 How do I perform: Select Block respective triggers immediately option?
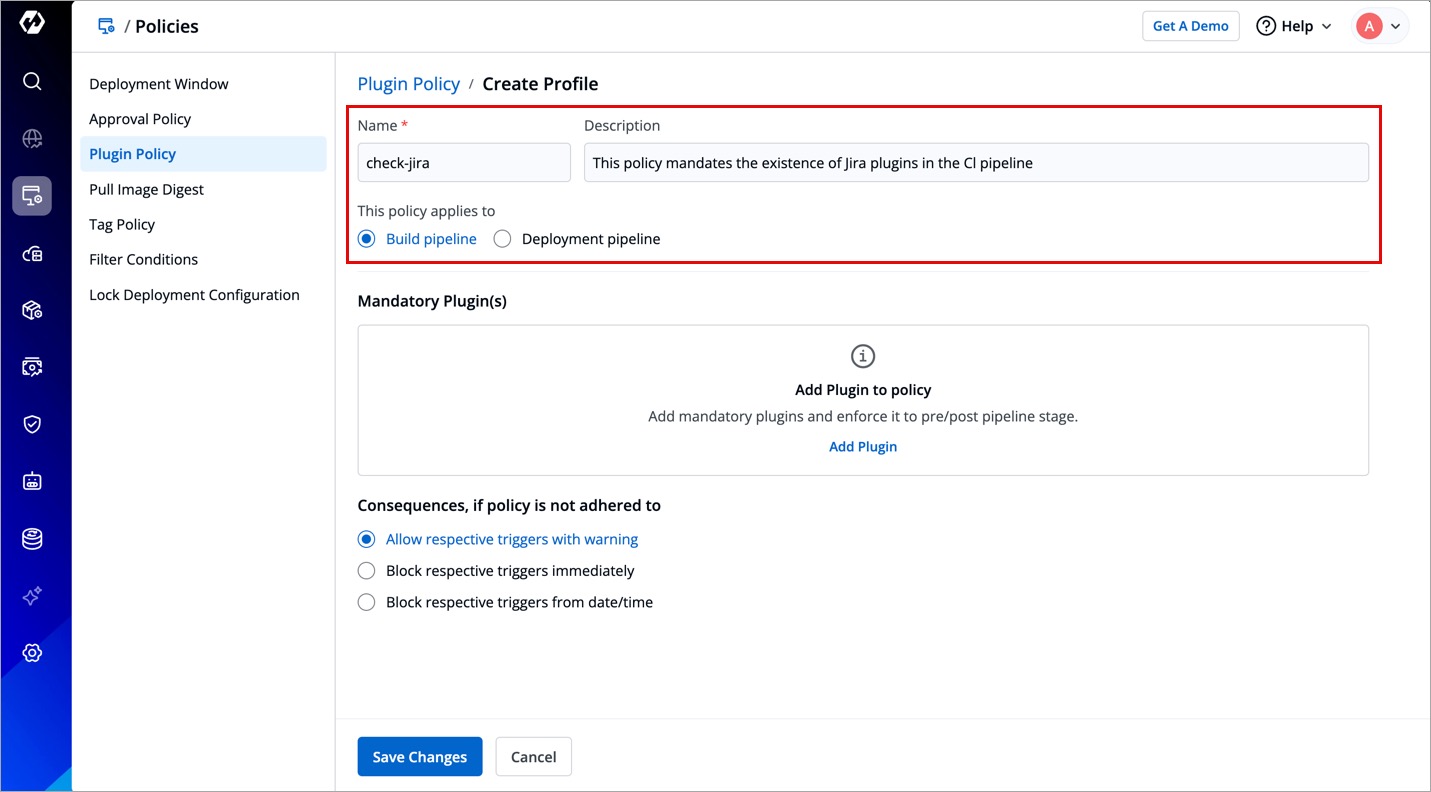pyautogui.click(x=367, y=571)
